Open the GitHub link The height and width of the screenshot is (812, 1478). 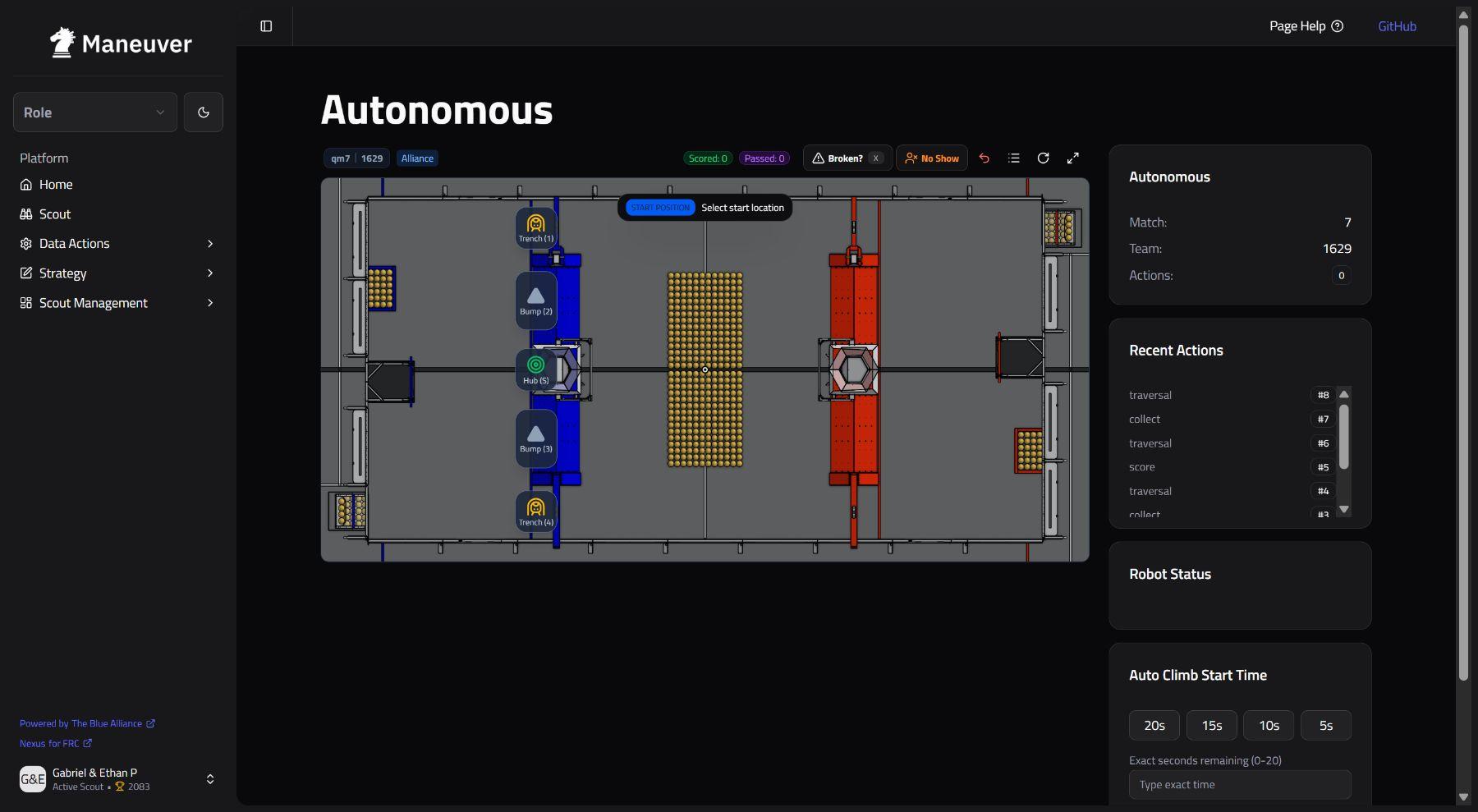pos(1397,26)
